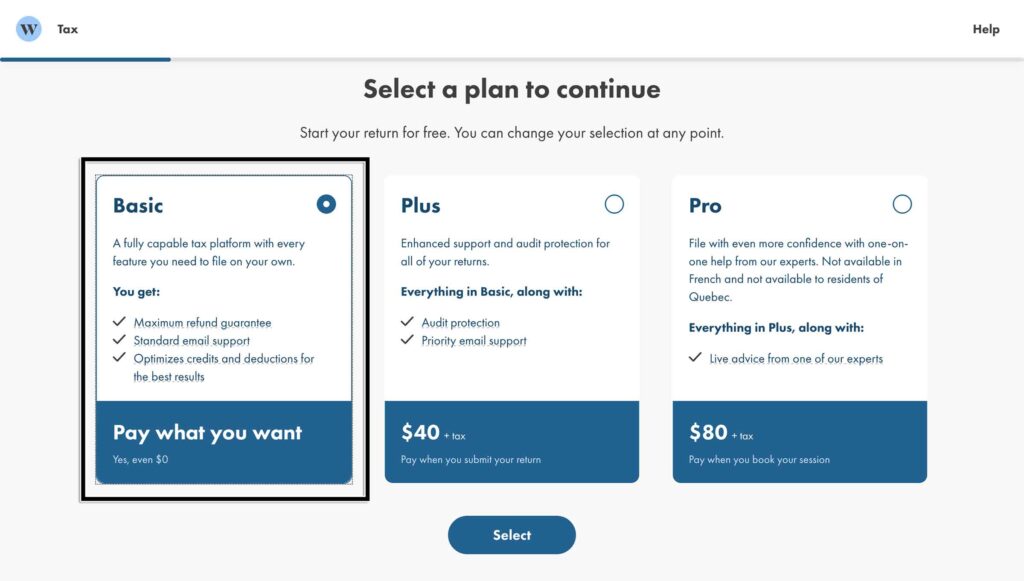Click the Pay what you want banner
1024x581 pixels.
223,442
